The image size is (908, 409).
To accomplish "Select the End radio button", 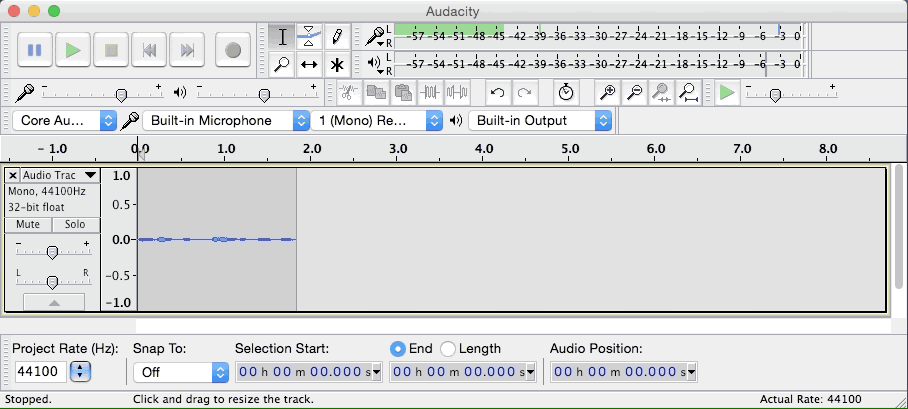I will point(397,349).
